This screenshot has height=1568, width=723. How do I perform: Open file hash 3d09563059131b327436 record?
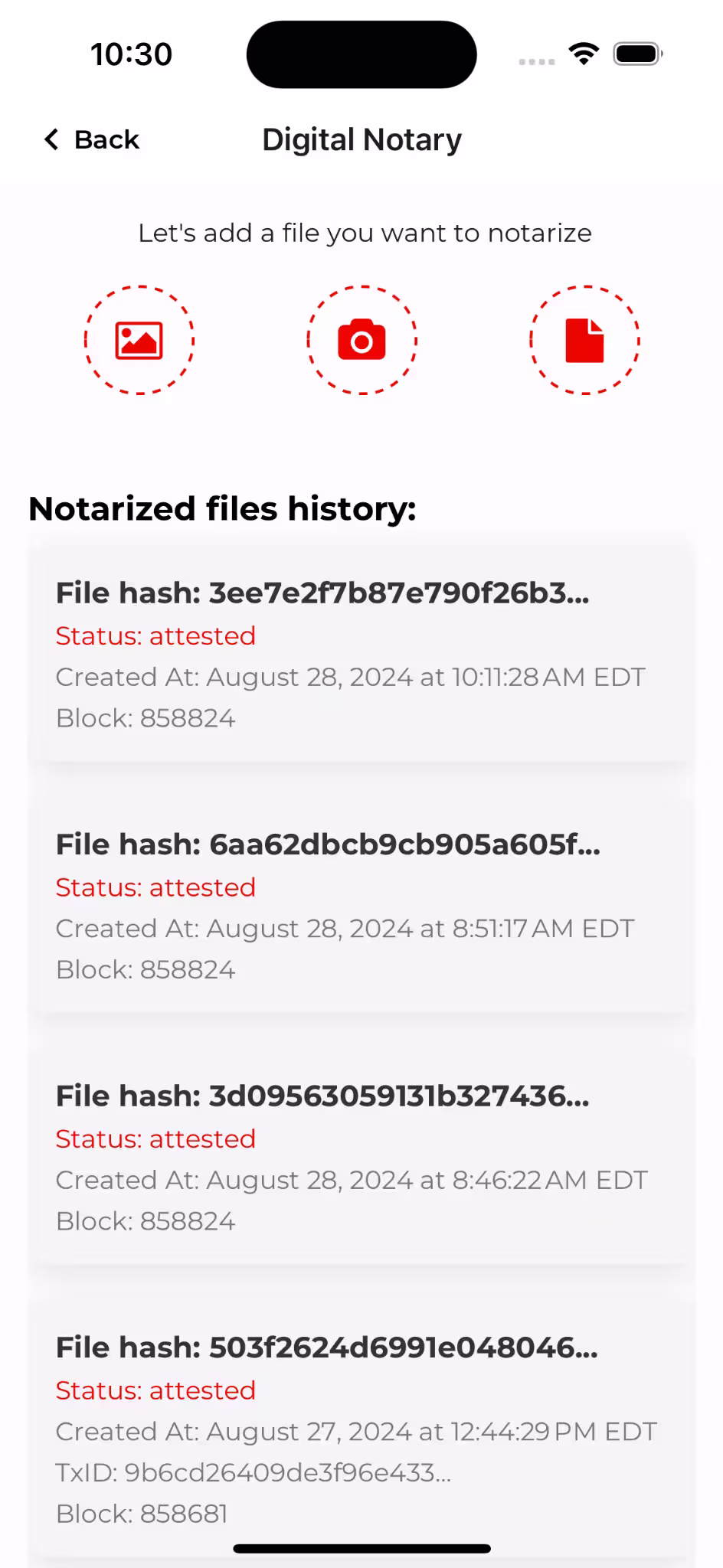(x=322, y=1096)
